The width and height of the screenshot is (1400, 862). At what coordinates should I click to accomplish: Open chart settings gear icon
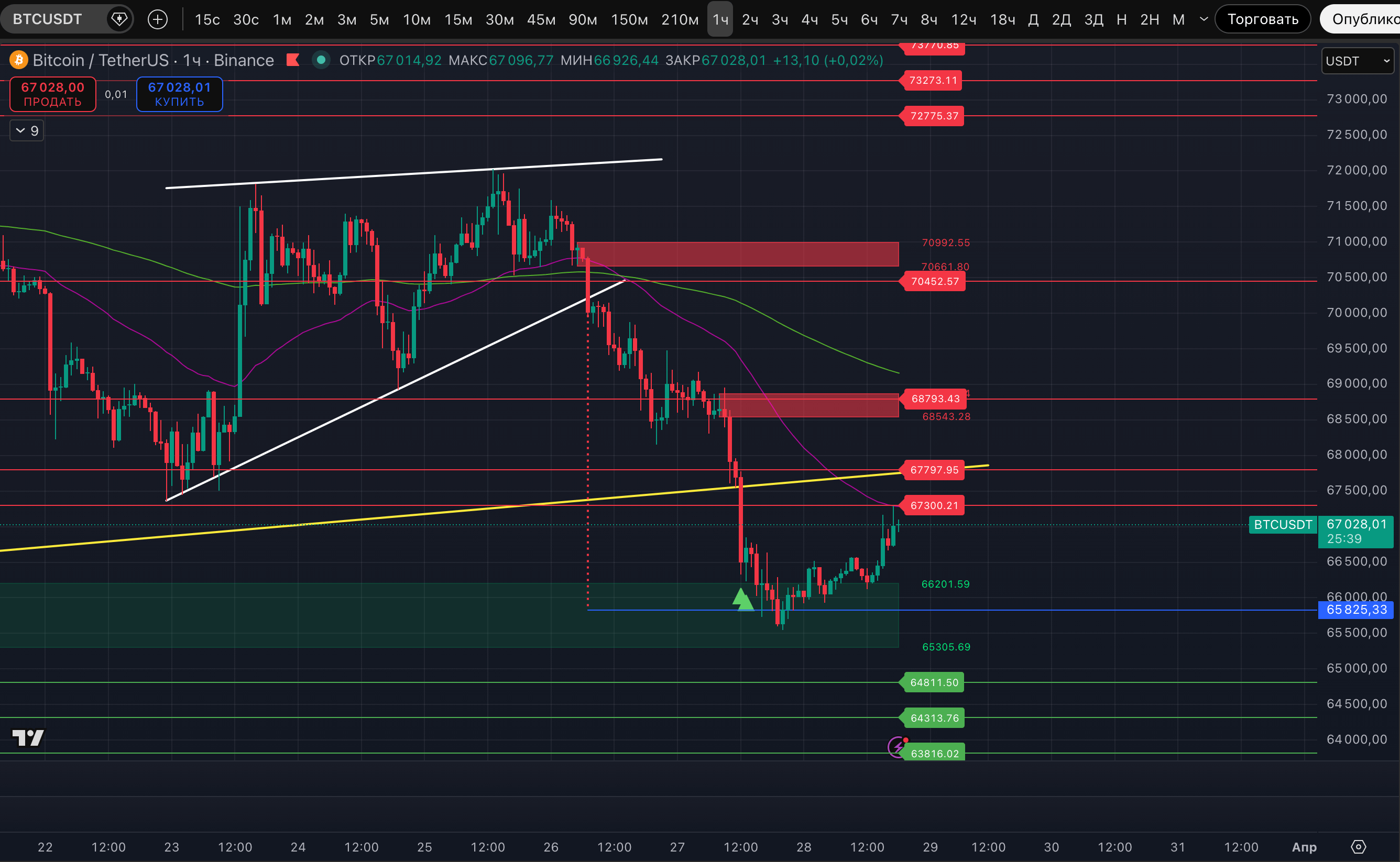pyautogui.click(x=1359, y=847)
